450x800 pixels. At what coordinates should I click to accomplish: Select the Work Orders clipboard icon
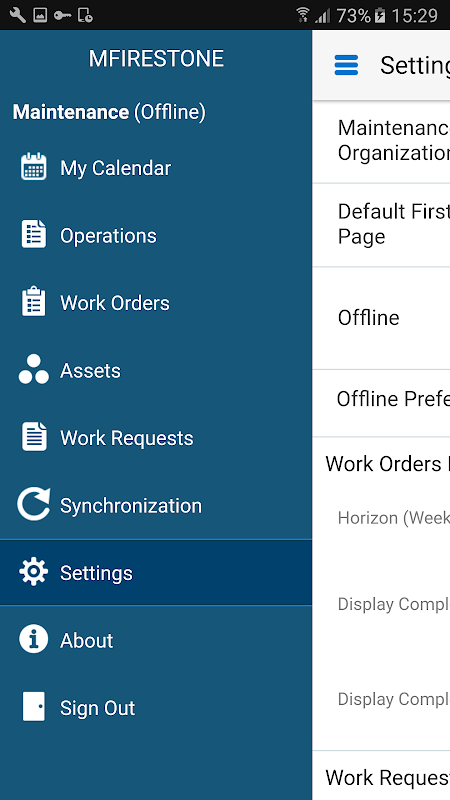point(34,302)
